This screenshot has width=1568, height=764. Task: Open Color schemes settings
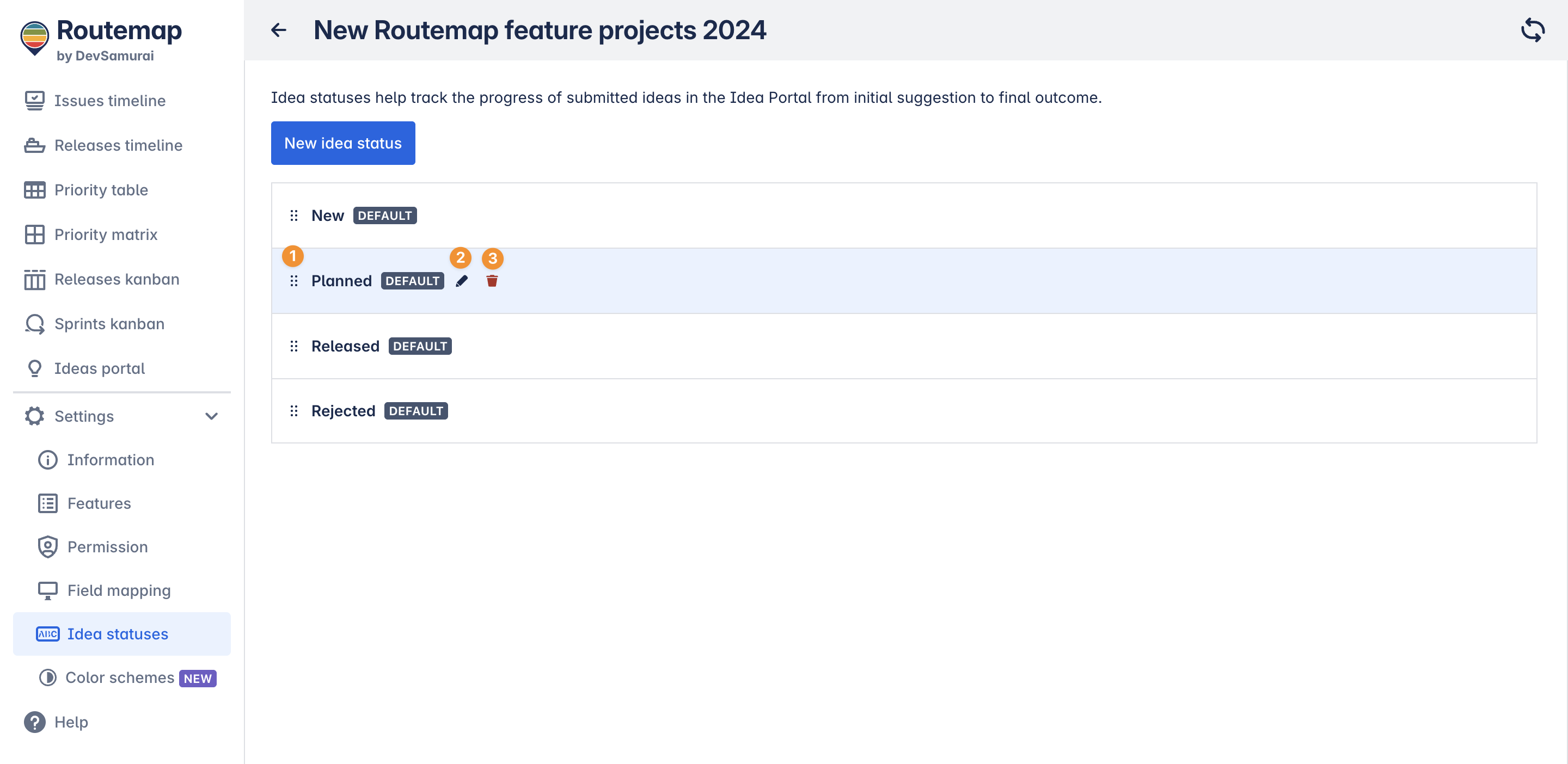coord(120,677)
